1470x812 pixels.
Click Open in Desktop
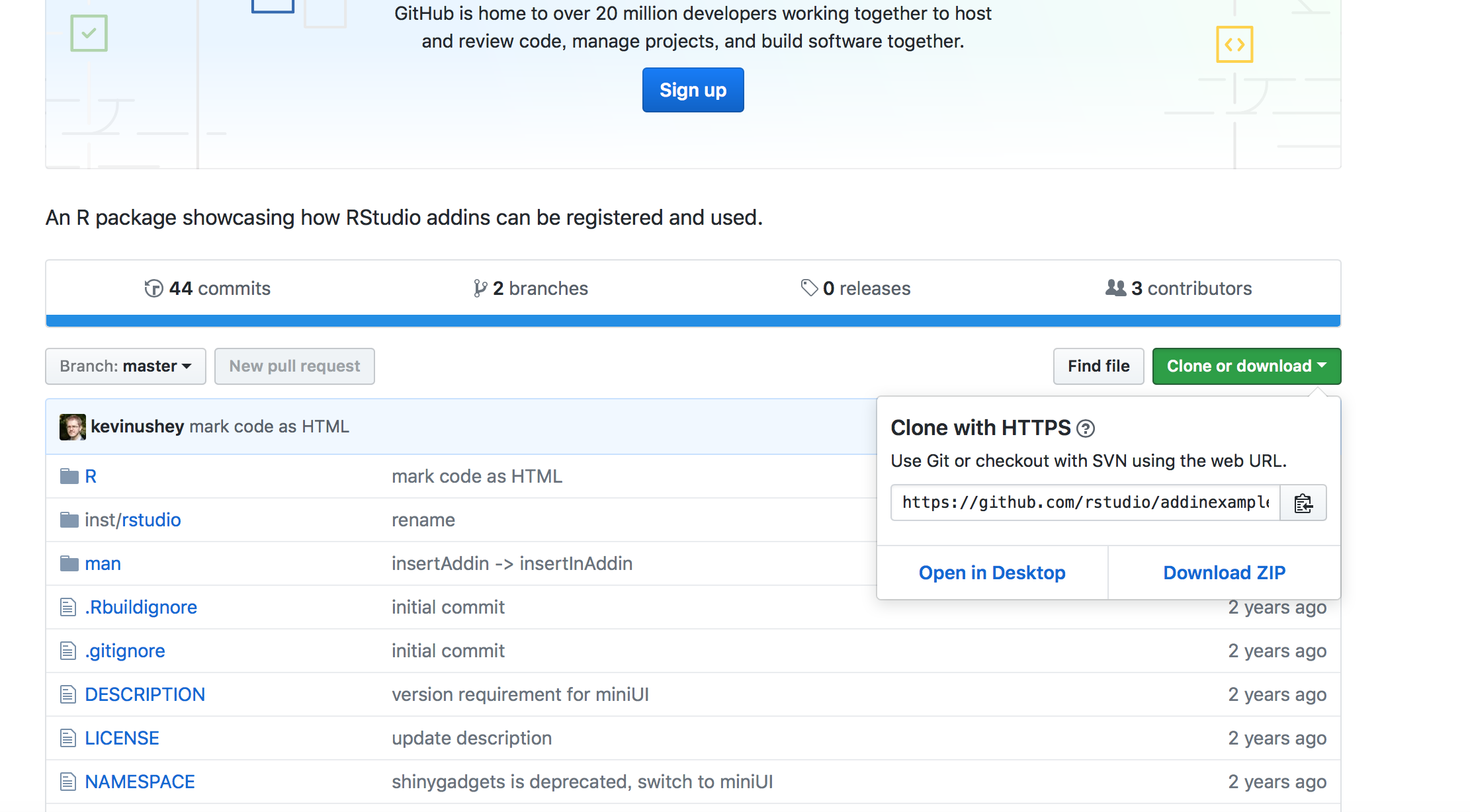(x=992, y=573)
